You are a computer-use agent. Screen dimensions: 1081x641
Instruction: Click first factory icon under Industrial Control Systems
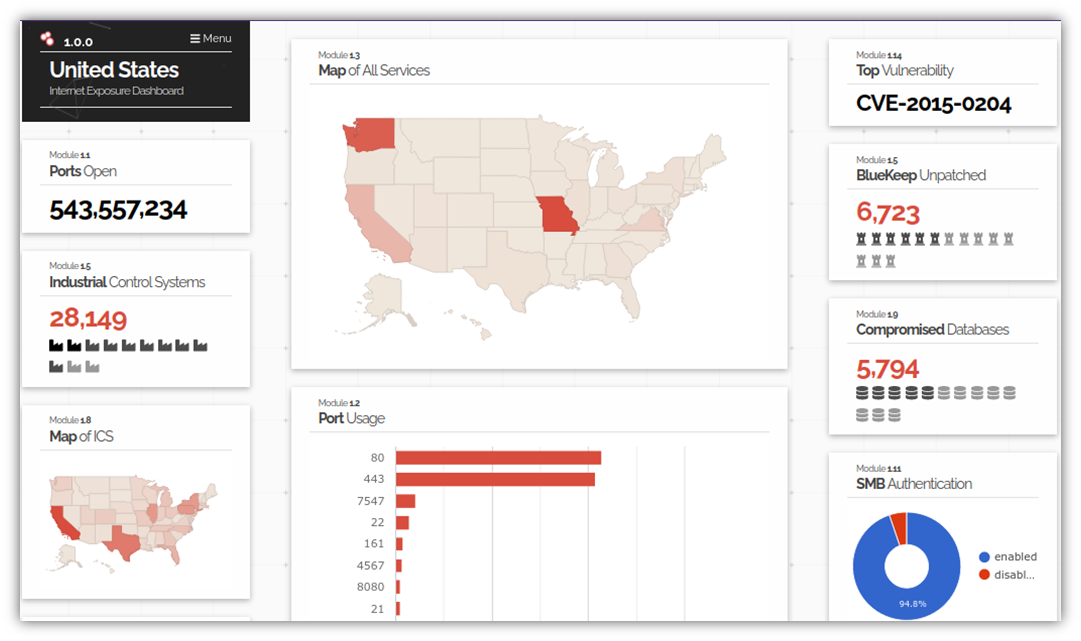pos(56,345)
